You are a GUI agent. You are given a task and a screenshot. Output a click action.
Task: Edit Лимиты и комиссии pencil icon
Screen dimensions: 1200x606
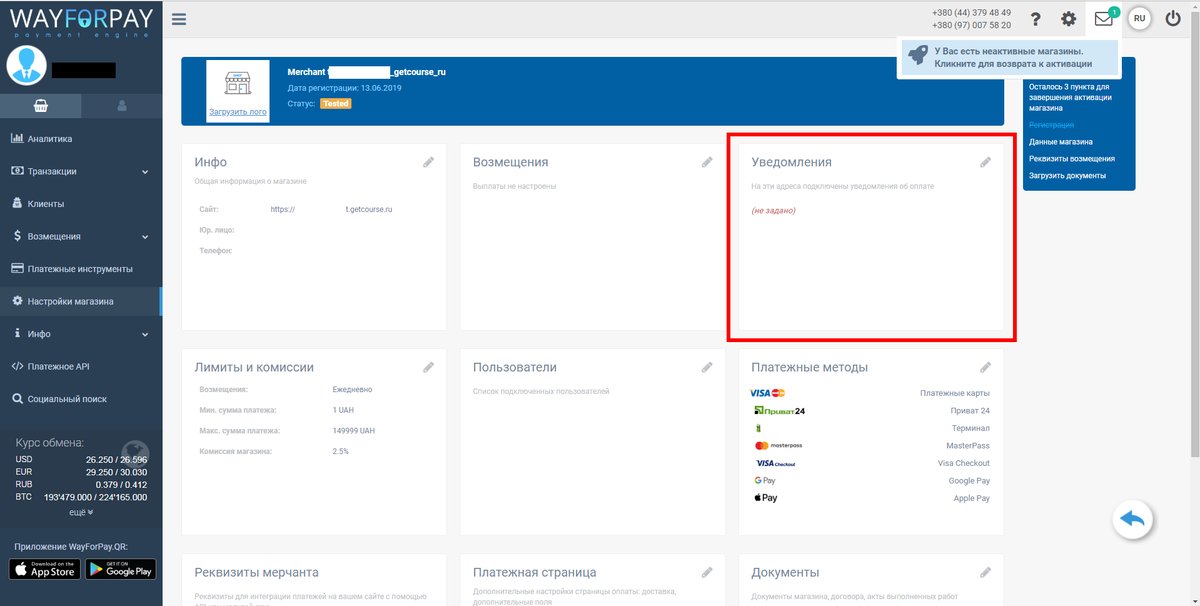(428, 367)
